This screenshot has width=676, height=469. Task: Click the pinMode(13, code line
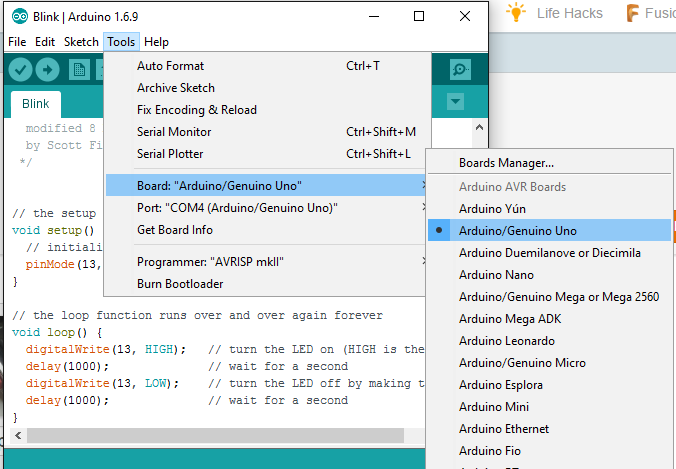point(63,264)
